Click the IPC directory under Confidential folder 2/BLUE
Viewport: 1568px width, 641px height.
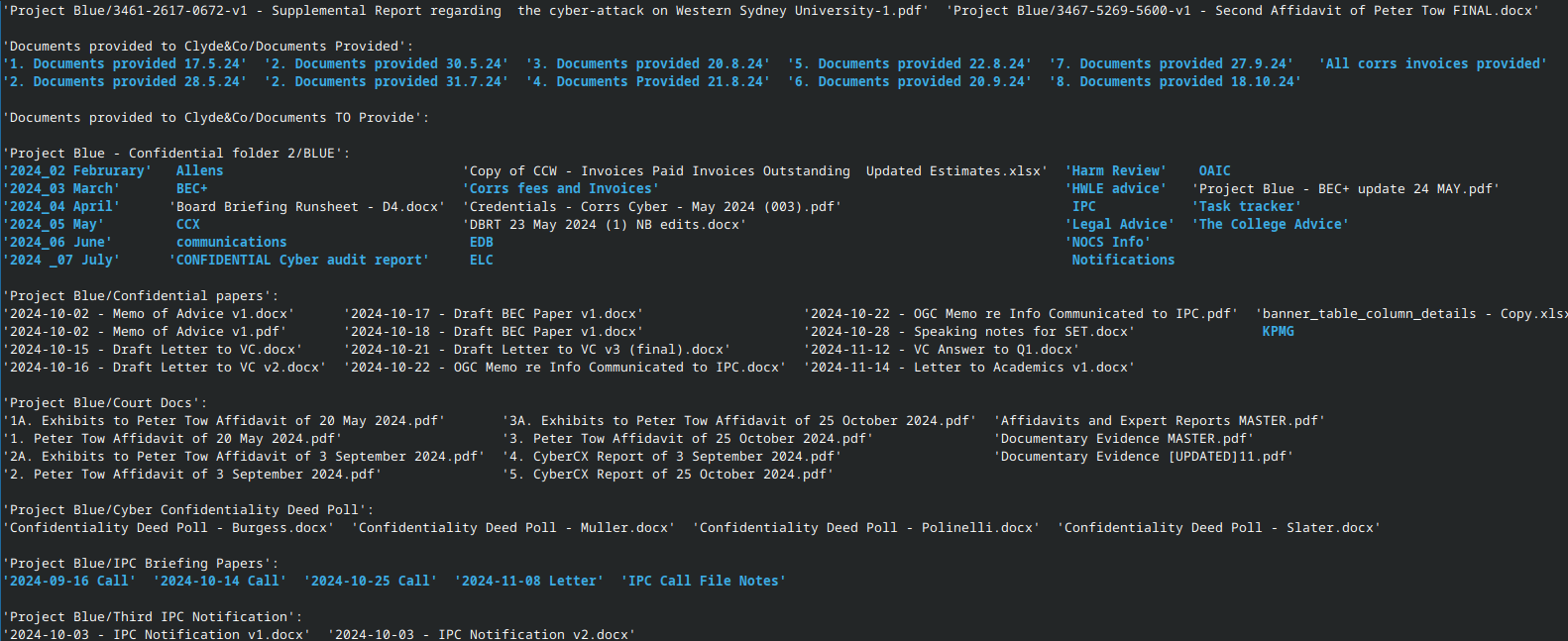click(1084, 206)
